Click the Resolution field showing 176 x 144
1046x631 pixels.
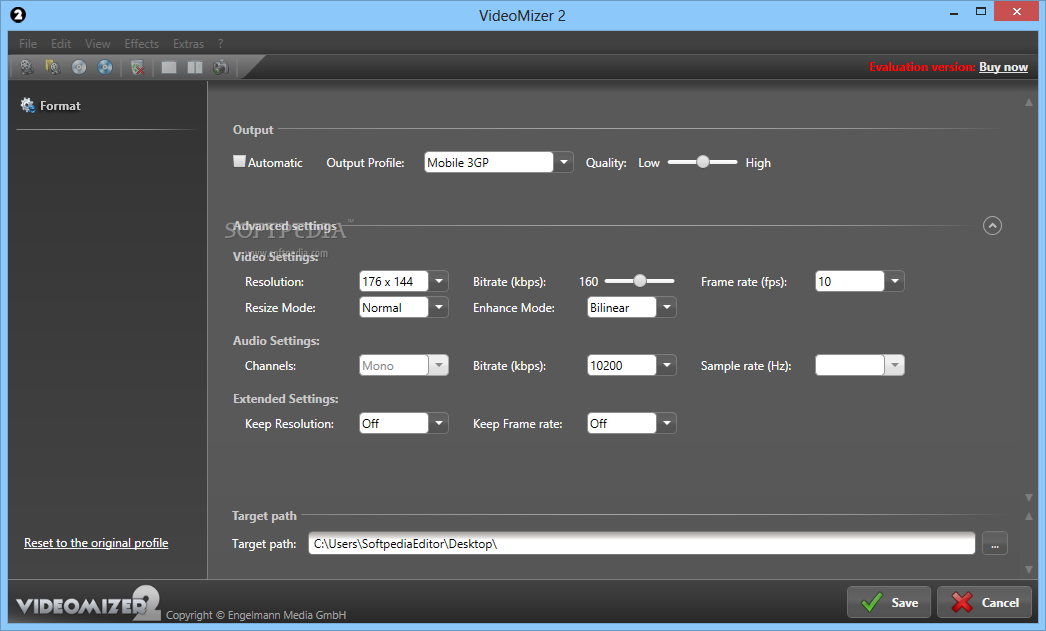[394, 281]
